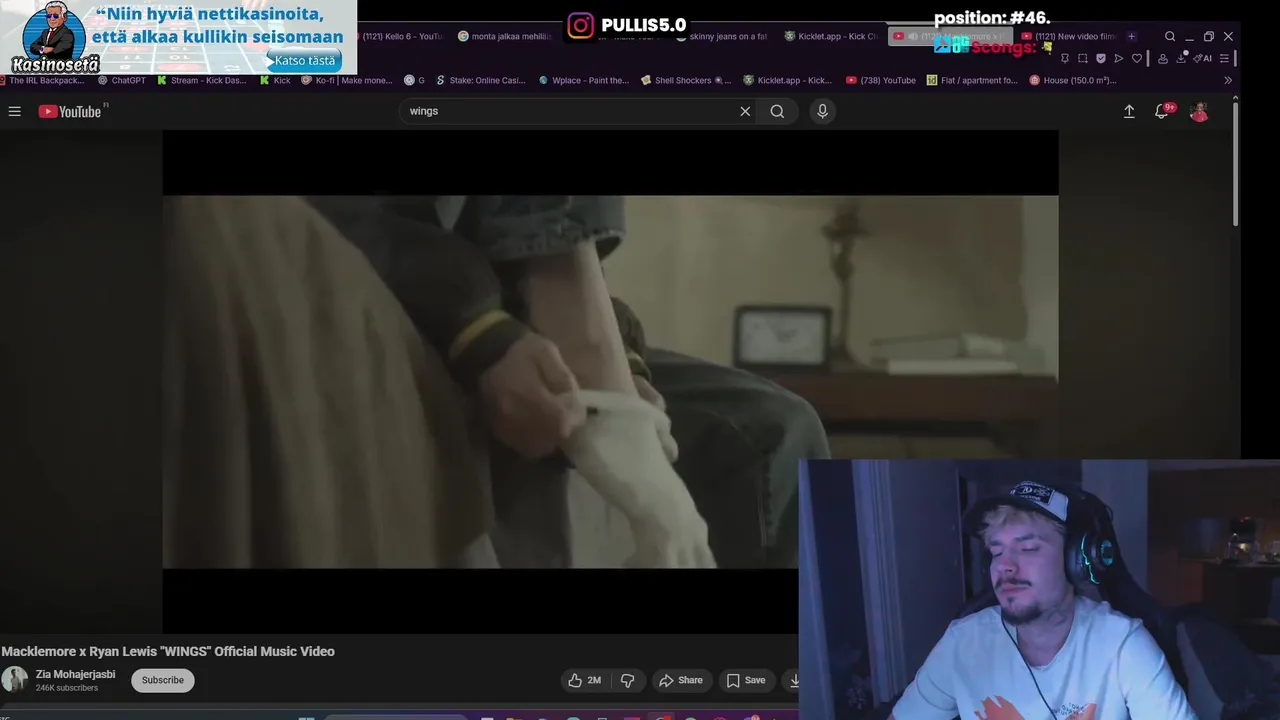Open the browser downloads icon
This screenshot has width=1280, height=720.
(x=1180, y=58)
